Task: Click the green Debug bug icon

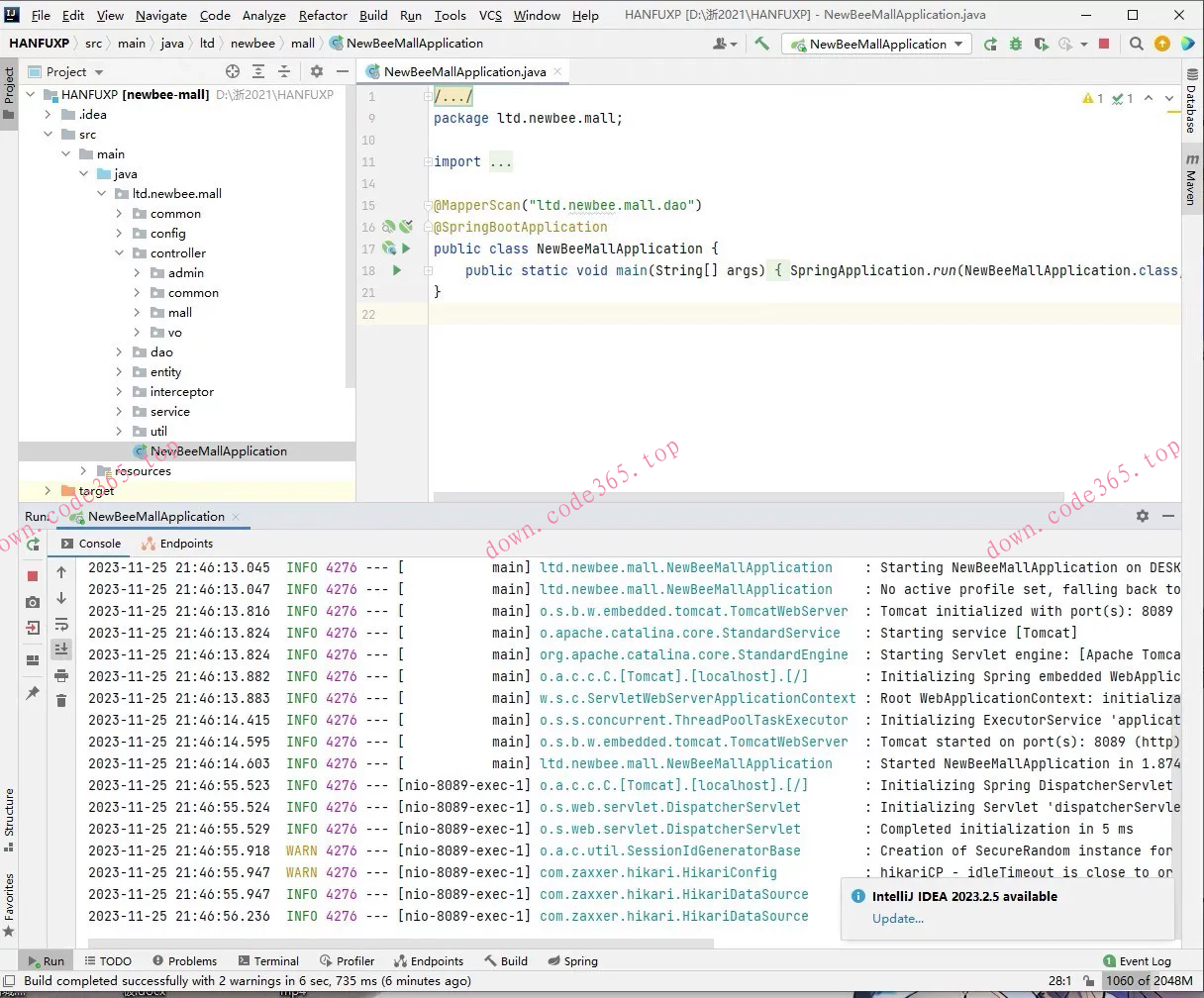Action: 1015,44
